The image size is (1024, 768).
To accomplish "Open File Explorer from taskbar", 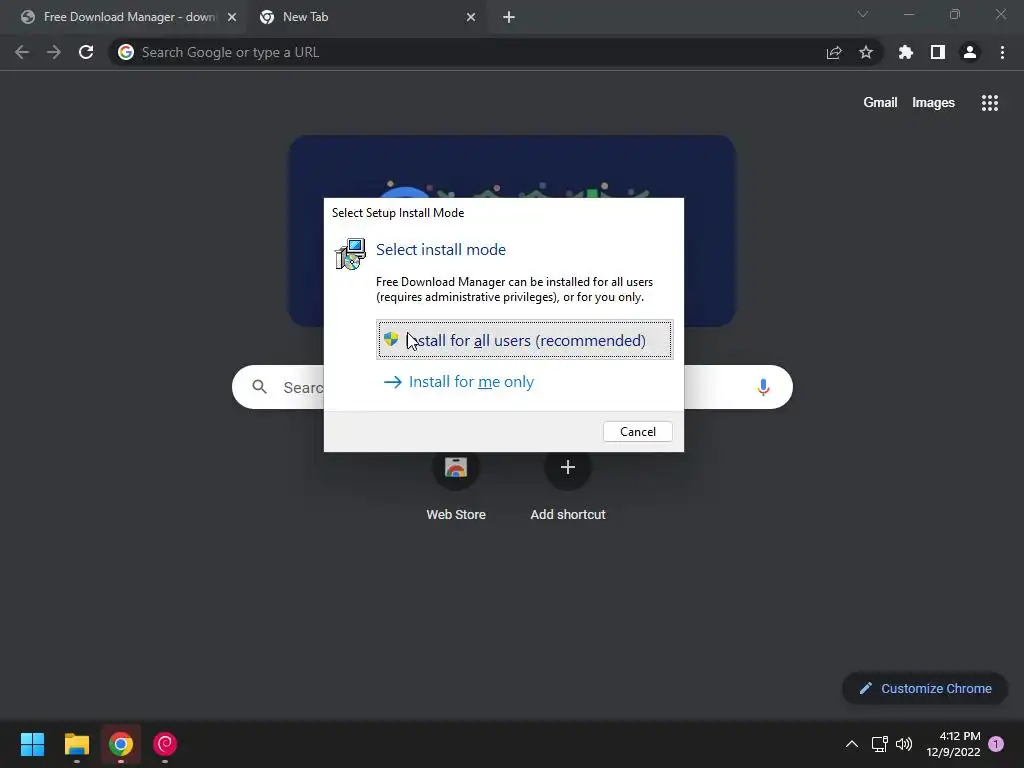I will (76, 744).
